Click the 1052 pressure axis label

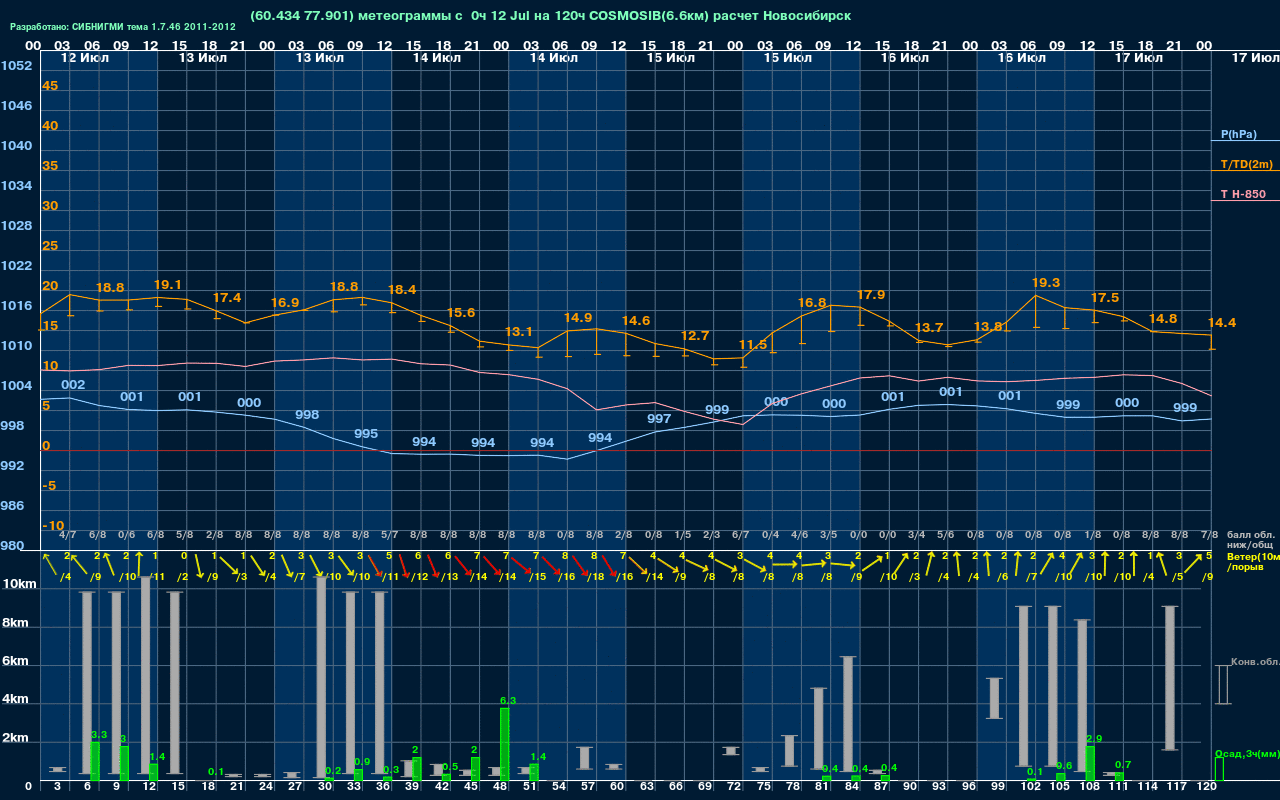coord(16,66)
